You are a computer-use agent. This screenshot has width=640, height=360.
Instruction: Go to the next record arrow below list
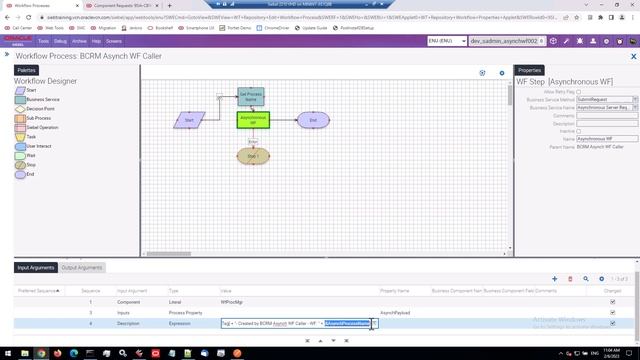(333, 340)
